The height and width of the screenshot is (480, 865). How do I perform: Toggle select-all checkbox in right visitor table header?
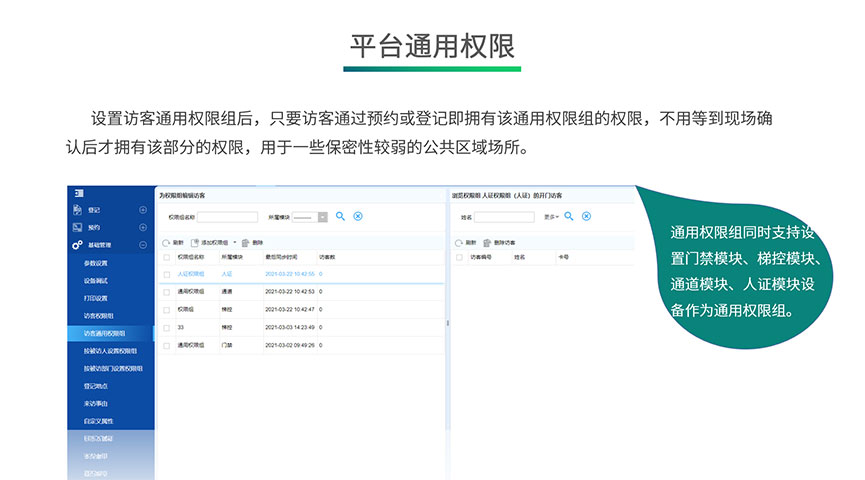(x=458, y=257)
